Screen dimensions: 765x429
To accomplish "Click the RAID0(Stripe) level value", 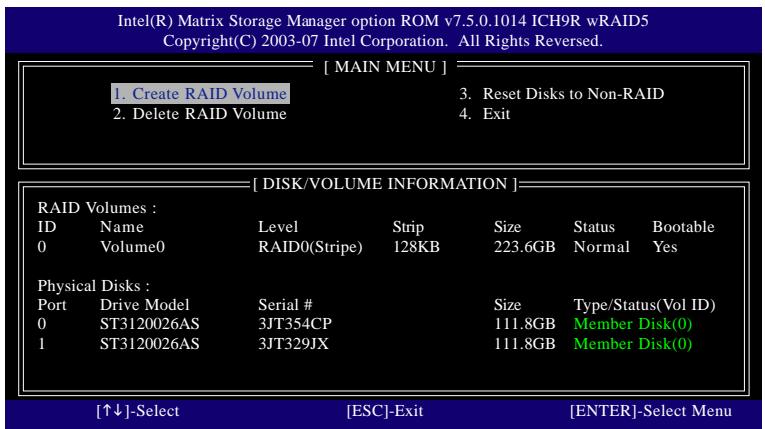I will (x=310, y=247).
